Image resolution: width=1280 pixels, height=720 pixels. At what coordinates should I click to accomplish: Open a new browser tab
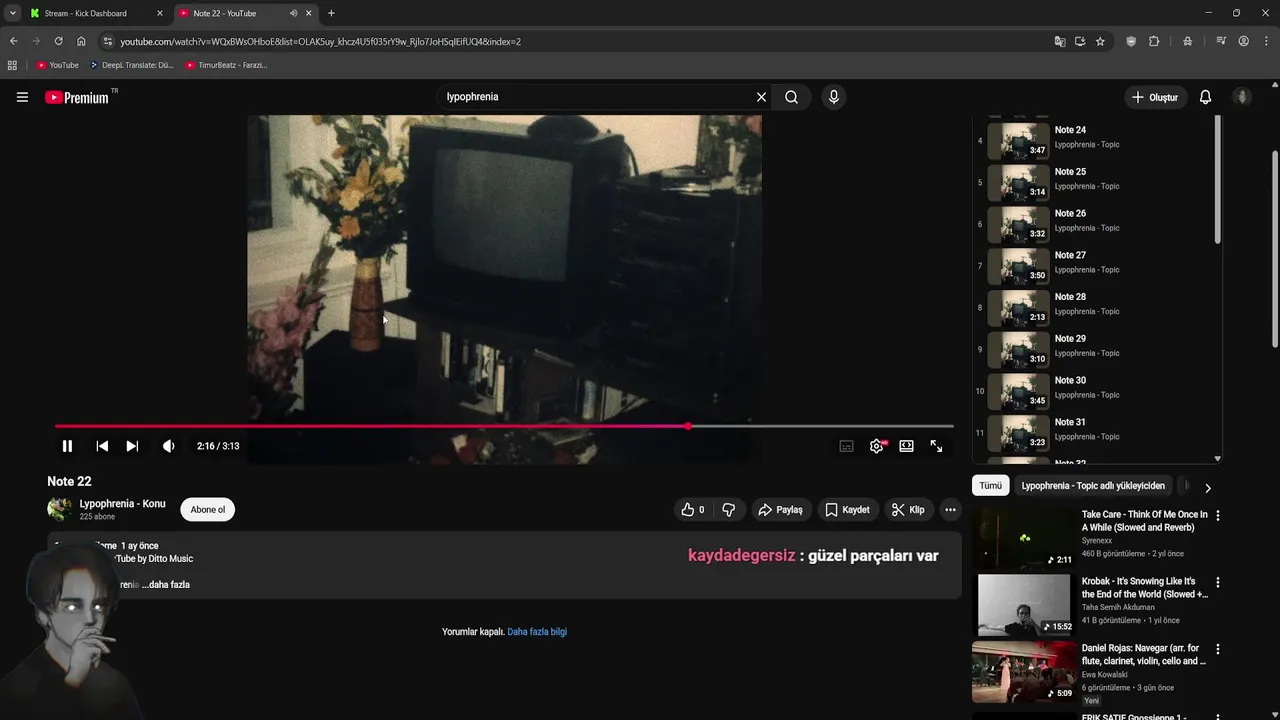pos(331,13)
